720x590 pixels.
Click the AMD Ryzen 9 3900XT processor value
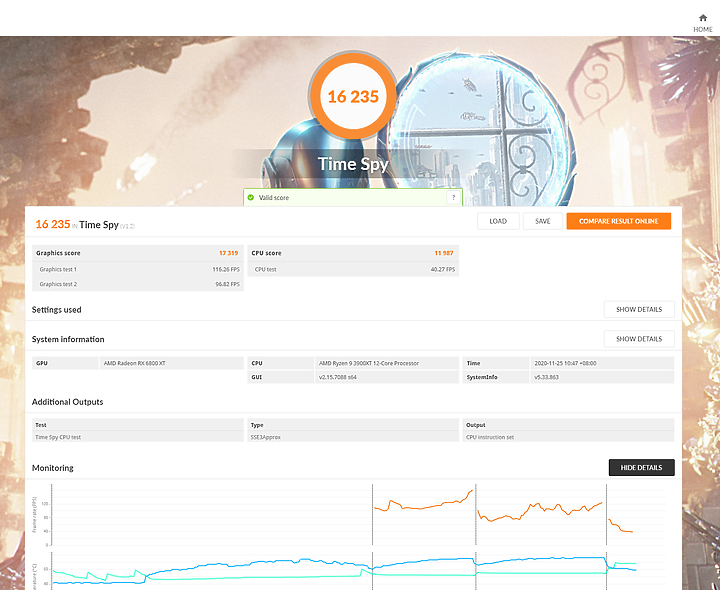[369, 363]
